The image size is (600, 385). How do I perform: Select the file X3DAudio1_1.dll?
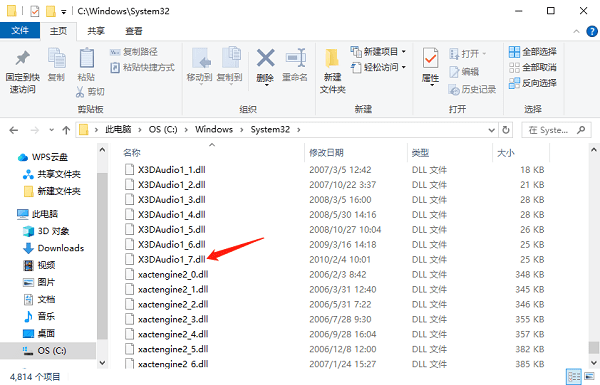pos(172,170)
